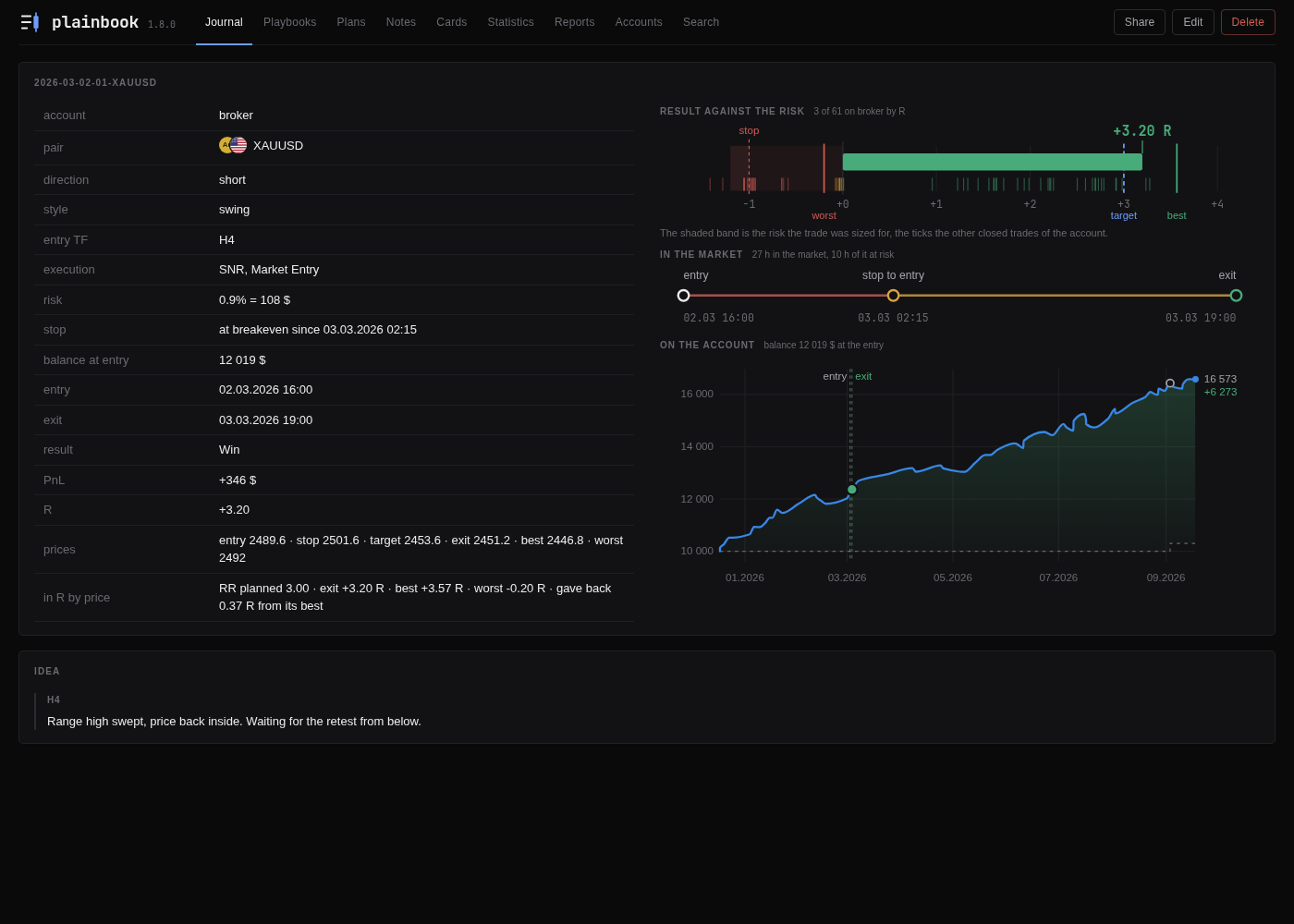
Task: Click the red stop label above the risk chart
Action: (x=749, y=130)
